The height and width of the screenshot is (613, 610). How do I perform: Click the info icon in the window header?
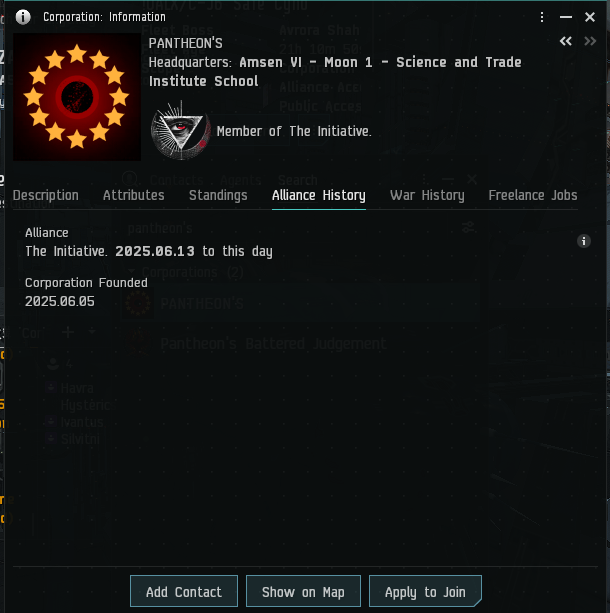point(23,17)
